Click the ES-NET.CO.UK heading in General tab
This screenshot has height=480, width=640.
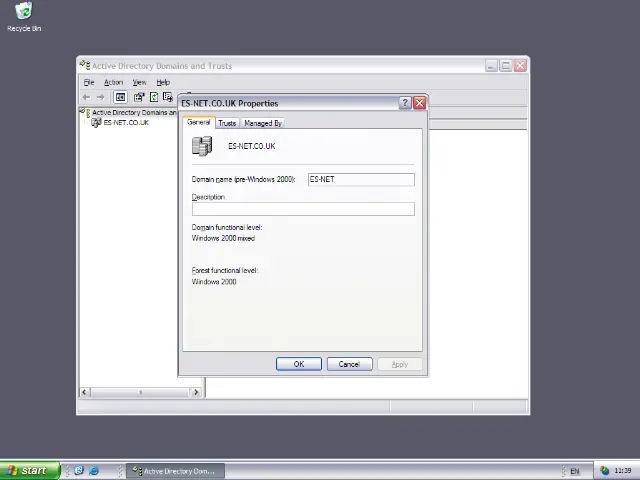point(252,146)
